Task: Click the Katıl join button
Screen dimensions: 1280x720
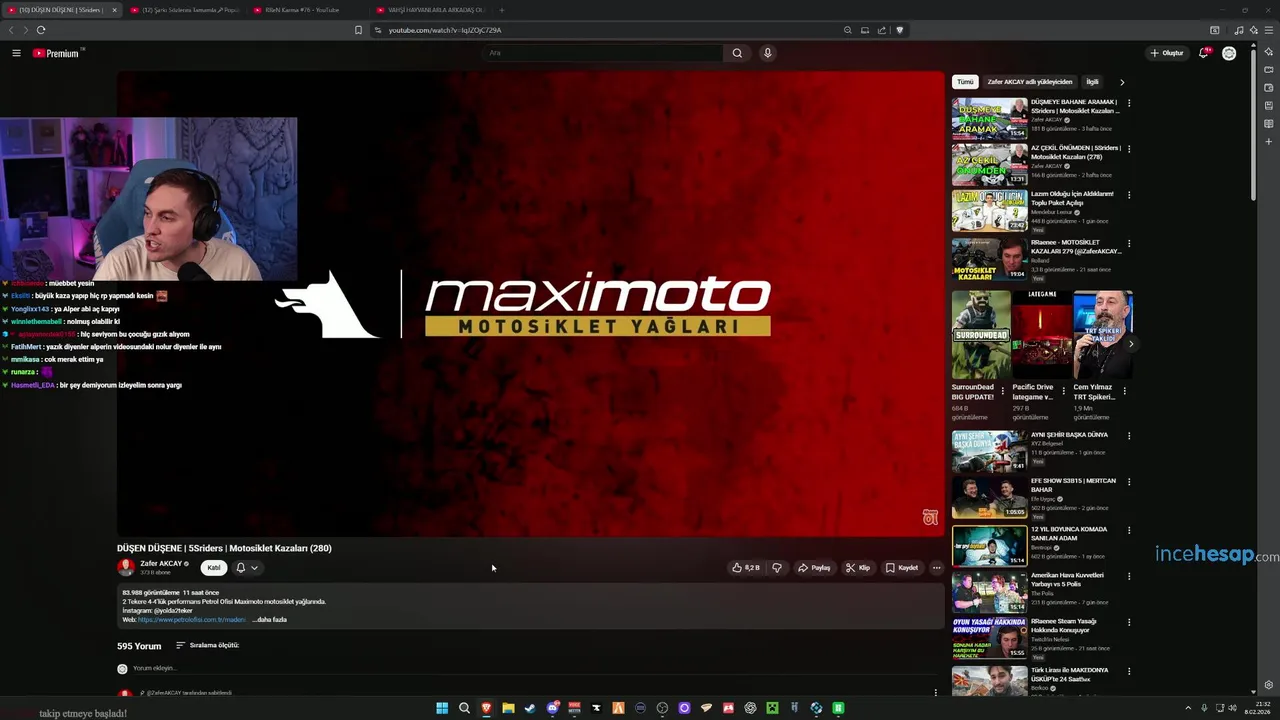Action: click(213, 568)
